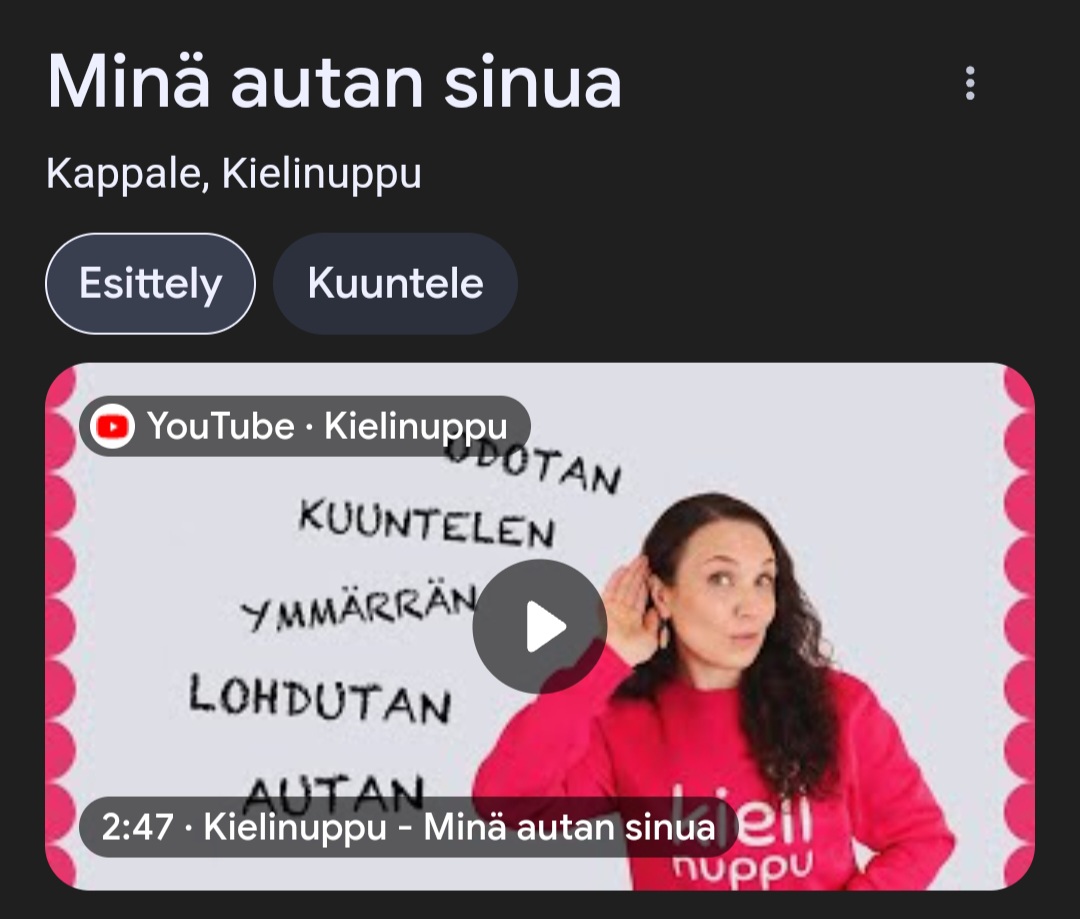This screenshot has height=919, width=1080.
Task: Click the pink scalloped border on the right
Action: tap(1019, 626)
